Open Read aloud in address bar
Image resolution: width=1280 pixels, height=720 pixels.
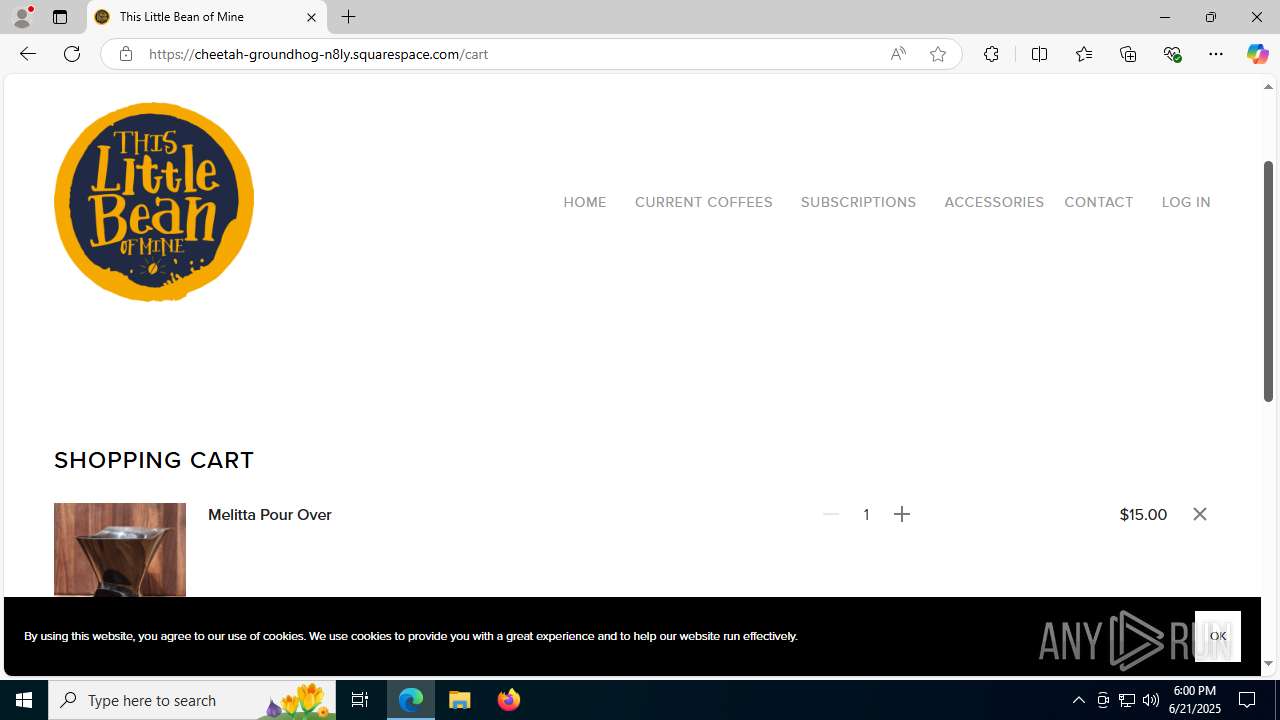[x=898, y=54]
